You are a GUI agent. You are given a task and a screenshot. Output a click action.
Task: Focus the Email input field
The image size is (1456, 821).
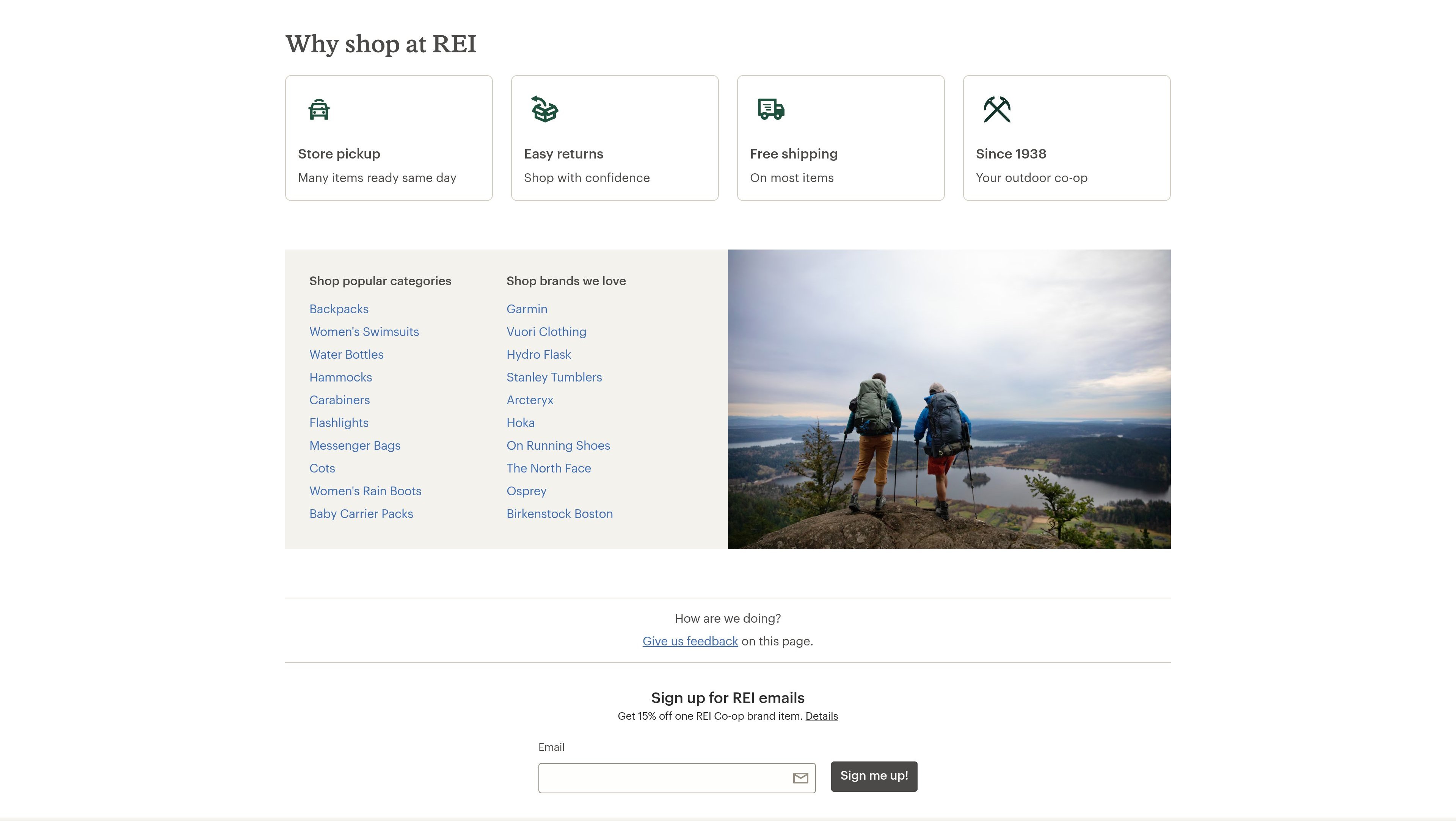click(x=676, y=778)
